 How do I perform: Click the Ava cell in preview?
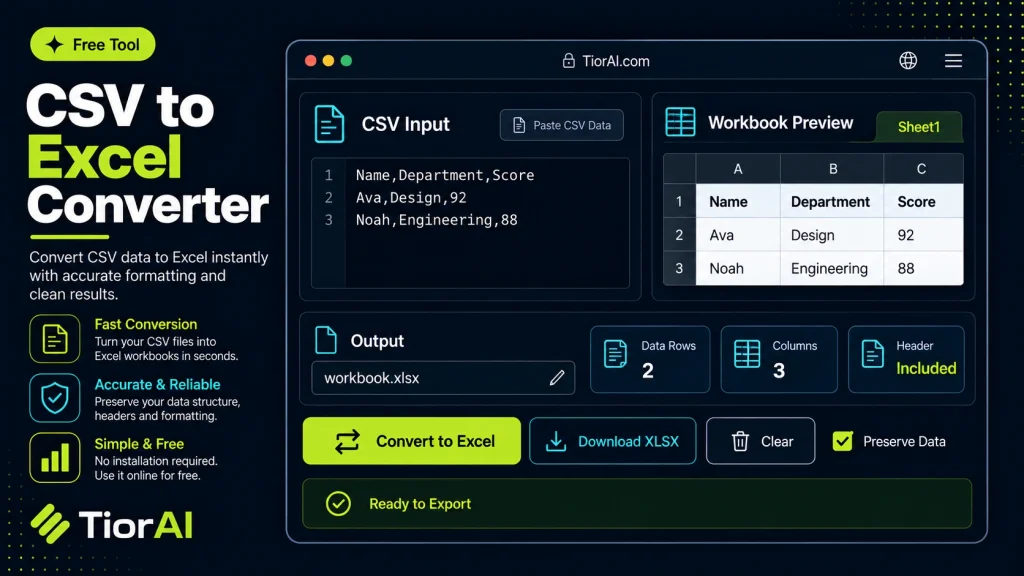(738, 235)
